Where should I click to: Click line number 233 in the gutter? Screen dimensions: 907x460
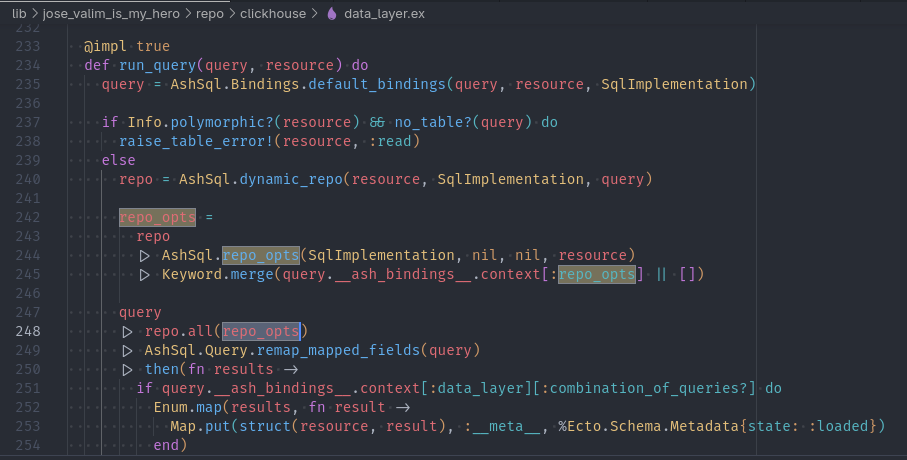pos(28,46)
